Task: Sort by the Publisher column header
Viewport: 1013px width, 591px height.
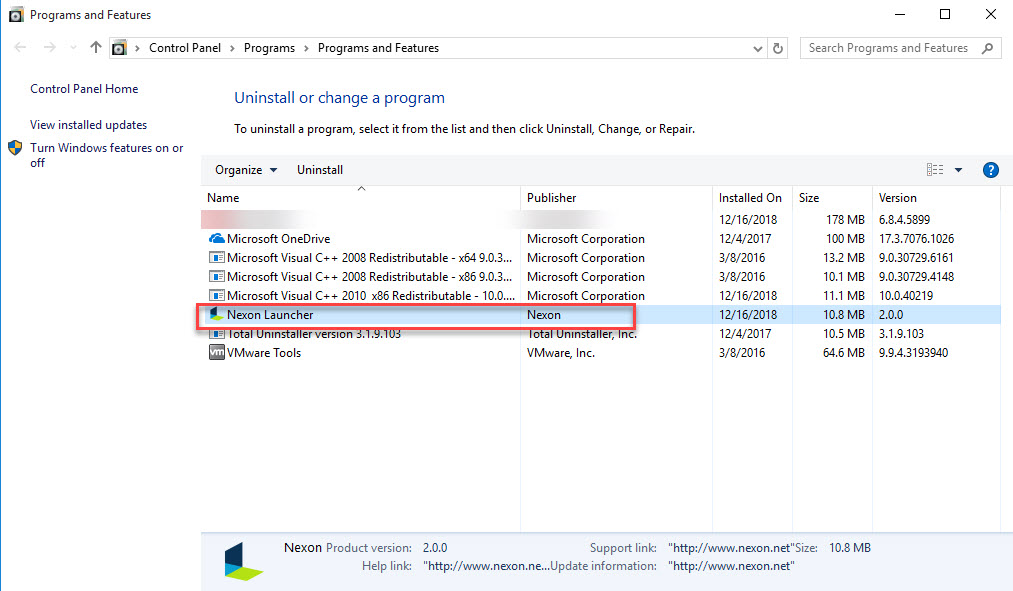Action: tap(551, 198)
